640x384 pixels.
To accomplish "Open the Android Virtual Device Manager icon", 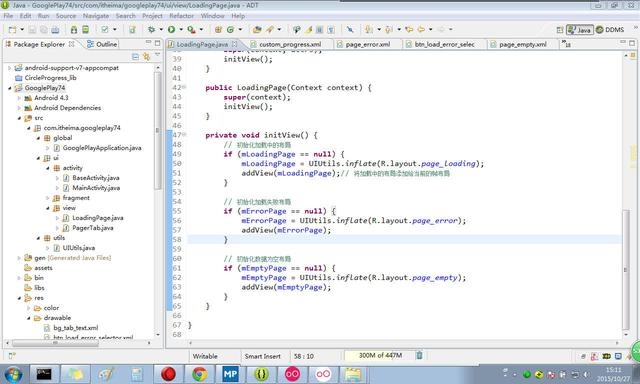I will tap(85, 29).
